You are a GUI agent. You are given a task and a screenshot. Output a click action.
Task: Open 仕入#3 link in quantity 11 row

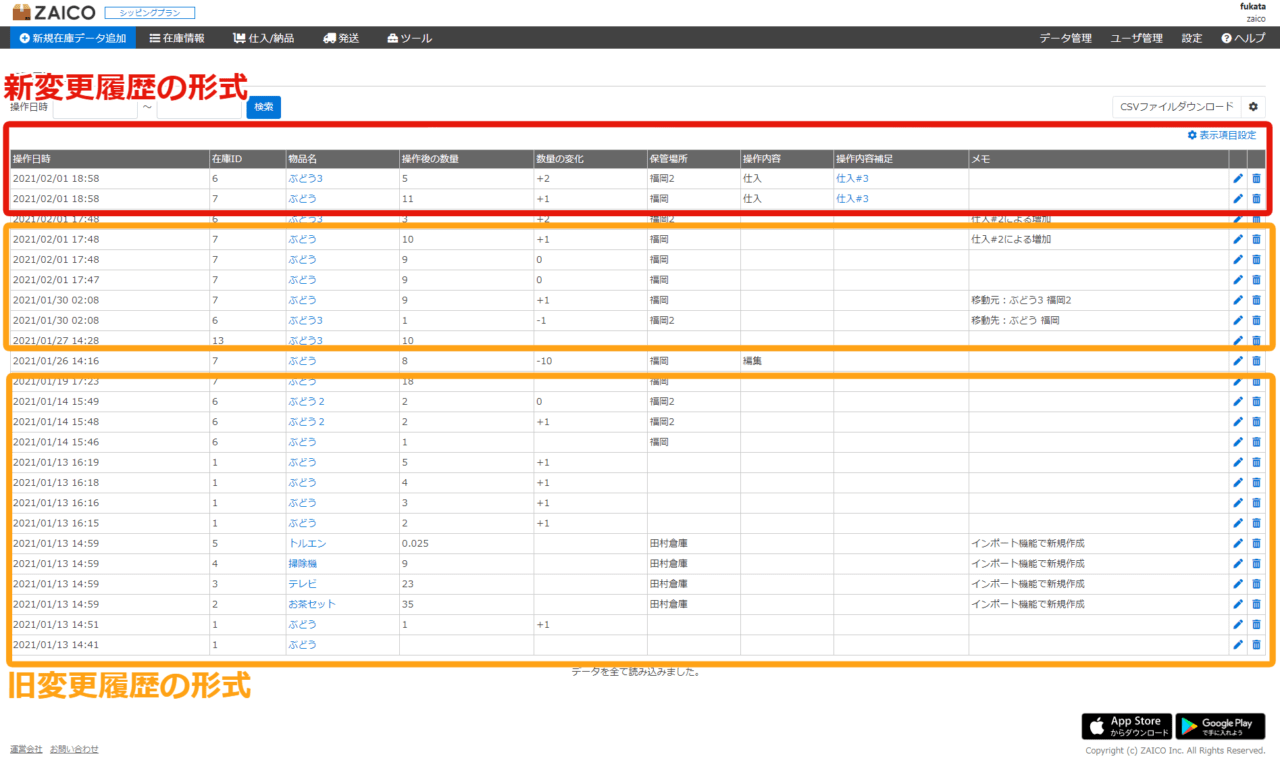click(852, 199)
